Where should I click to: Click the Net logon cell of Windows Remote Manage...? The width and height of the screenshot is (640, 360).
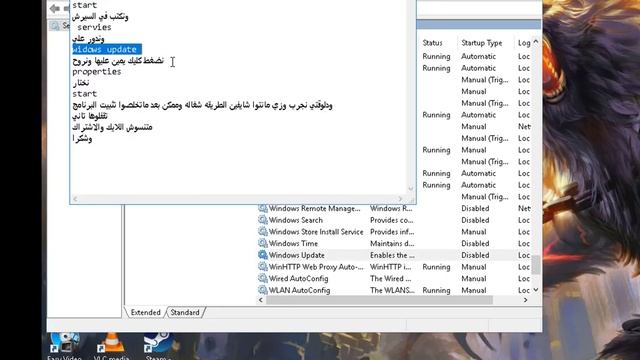coord(524,208)
